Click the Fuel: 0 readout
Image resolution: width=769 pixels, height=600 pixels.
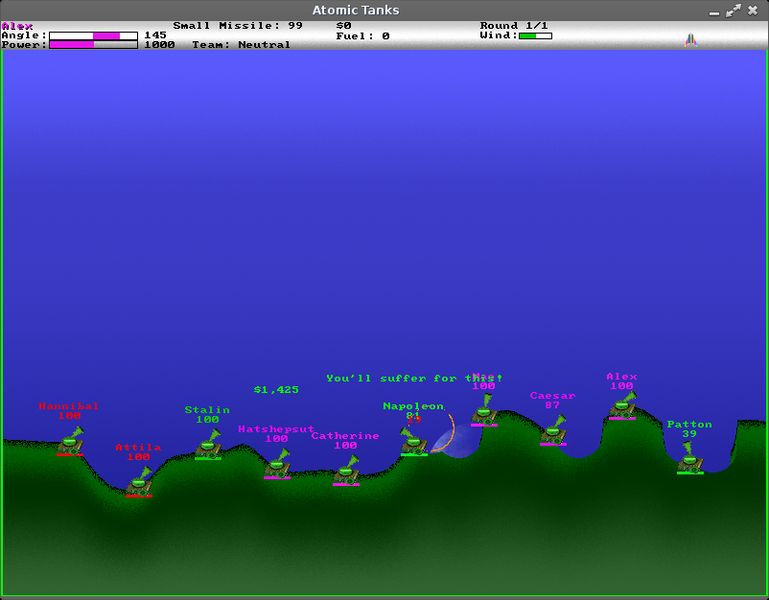point(362,36)
